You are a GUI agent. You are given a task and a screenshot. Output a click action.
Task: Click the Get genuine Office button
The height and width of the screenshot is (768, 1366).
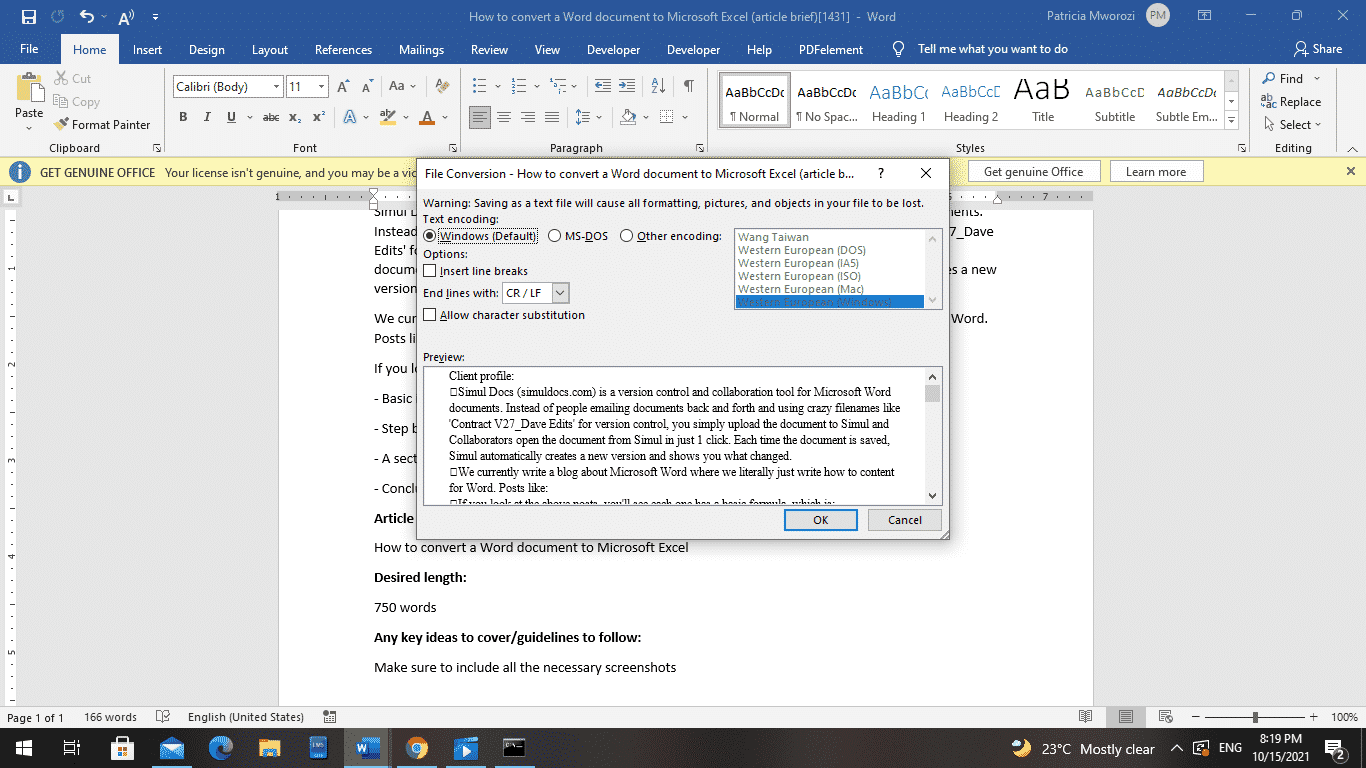(1033, 170)
